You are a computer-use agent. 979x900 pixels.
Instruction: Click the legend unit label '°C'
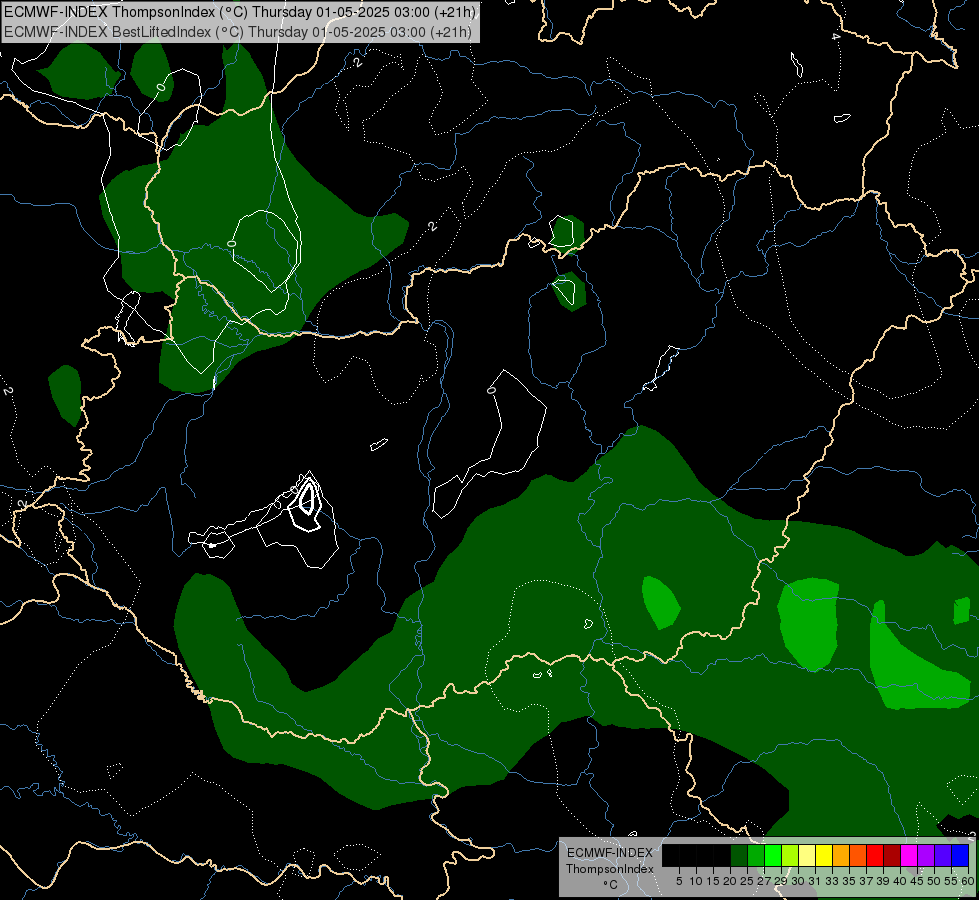click(610, 885)
